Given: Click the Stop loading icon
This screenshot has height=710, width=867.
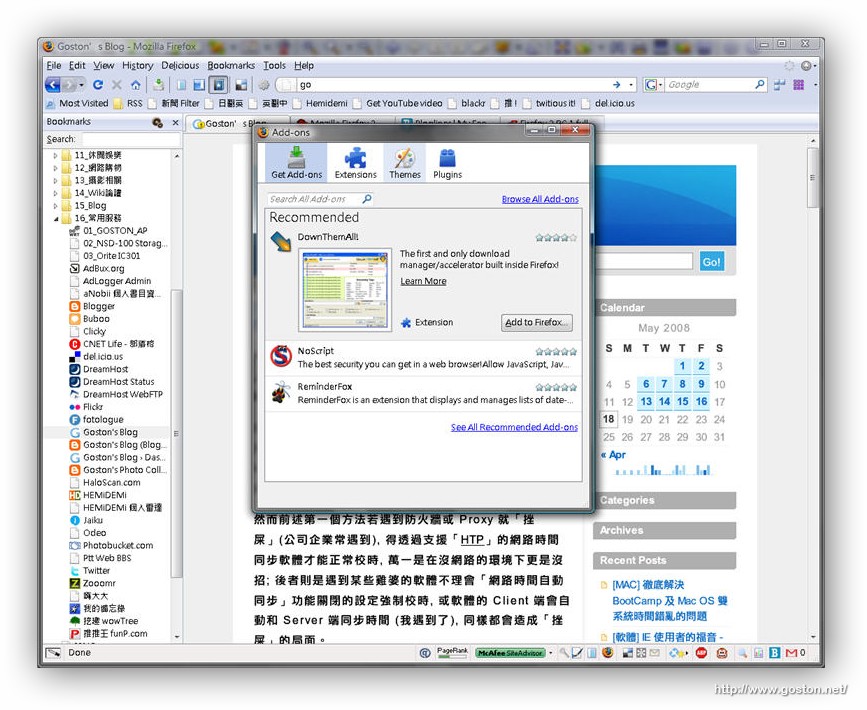Looking at the screenshot, I should pos(117,85).
